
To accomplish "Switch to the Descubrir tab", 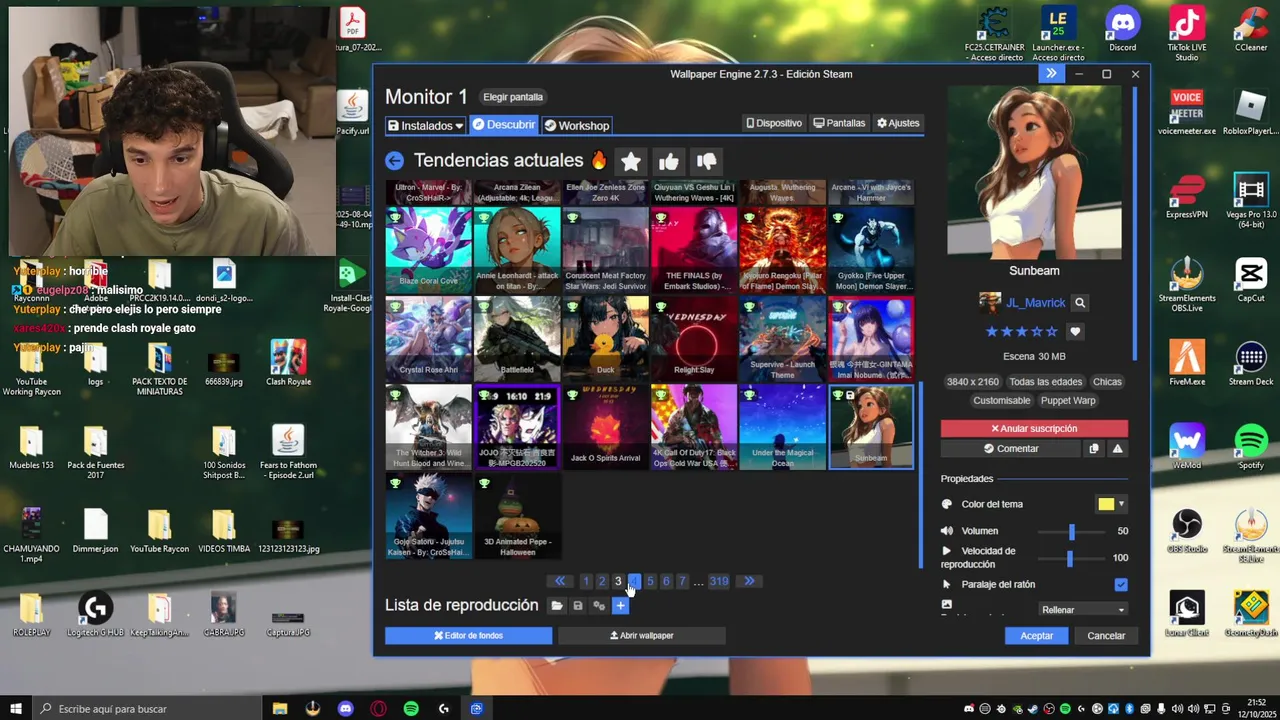I will [x=504, y=125].
